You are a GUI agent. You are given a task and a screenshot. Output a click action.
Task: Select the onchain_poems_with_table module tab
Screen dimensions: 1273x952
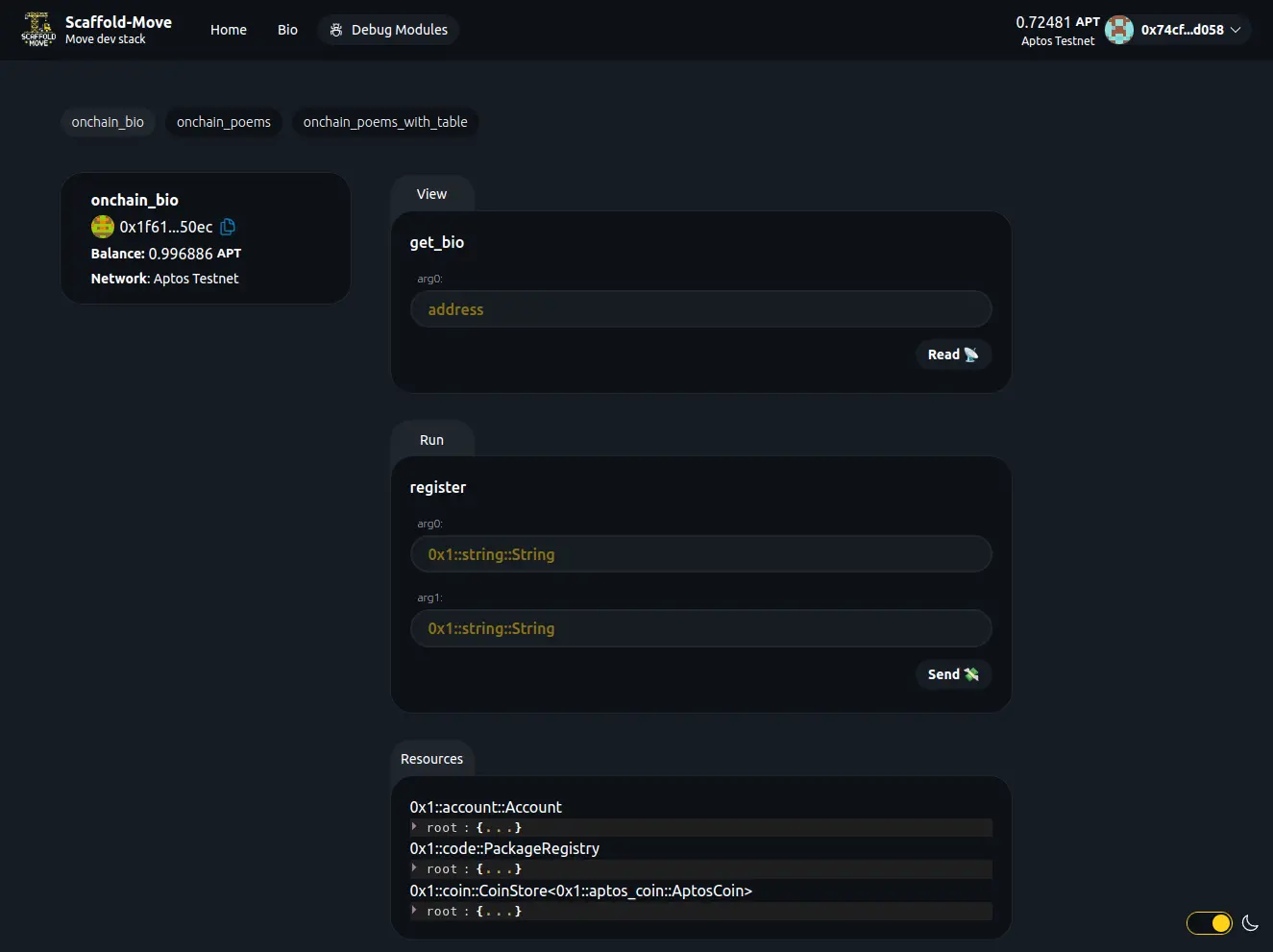click(385, 122)
